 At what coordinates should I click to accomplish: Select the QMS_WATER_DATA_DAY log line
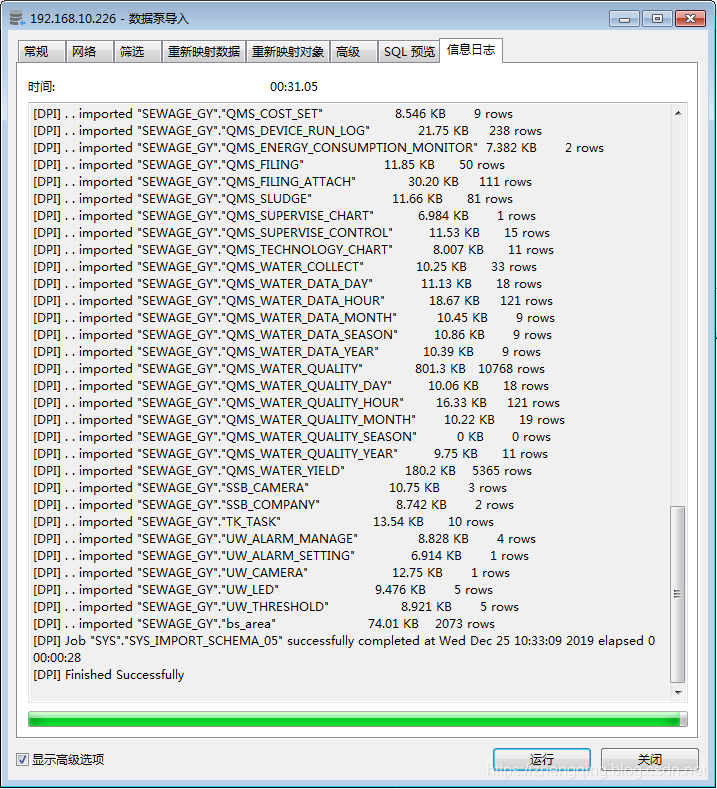click(x=287, y=284)
